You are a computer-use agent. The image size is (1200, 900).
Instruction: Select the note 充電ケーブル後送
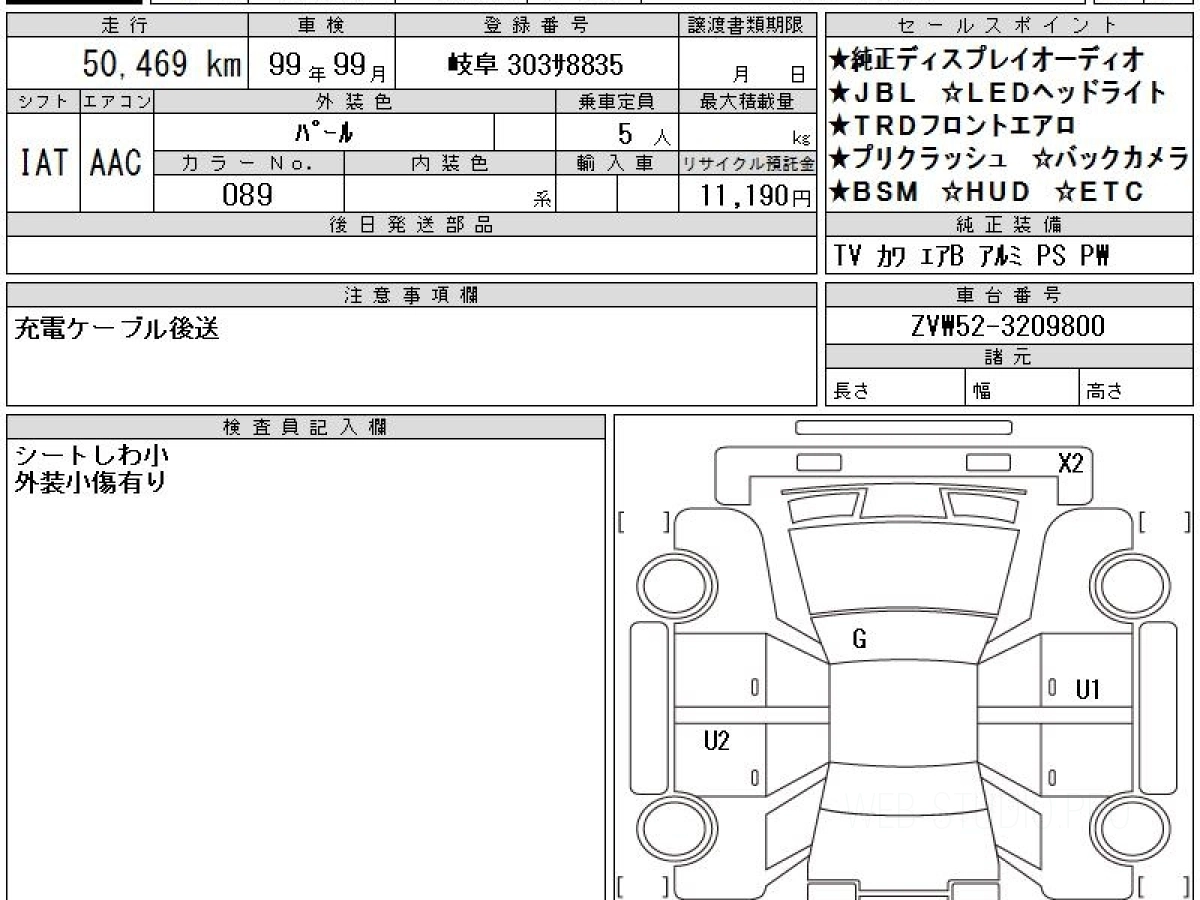[117, 328]
